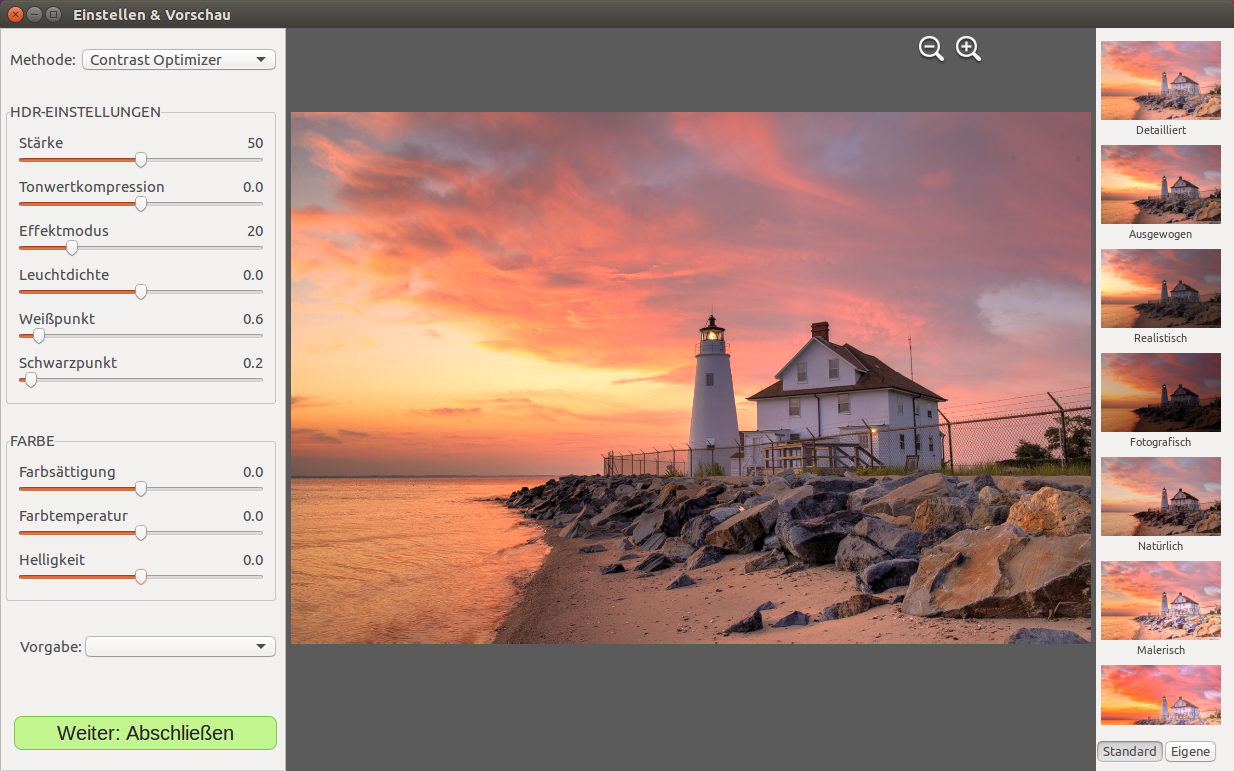Zoom out the preview image
The height and width of the screenshot is (771, 1234).
pyautogui.click(x=931, y=48)
